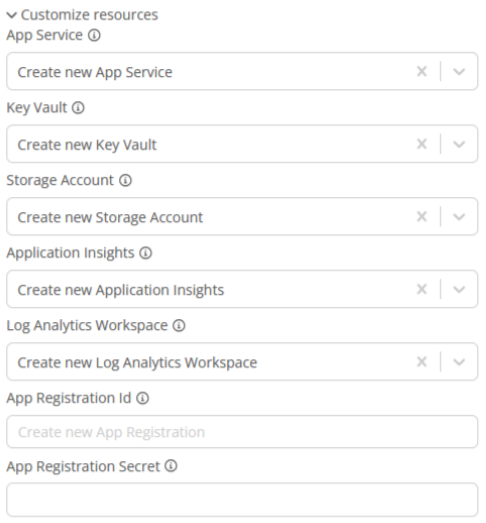Show the Storage Account info tooltip icon

(125, 180)
